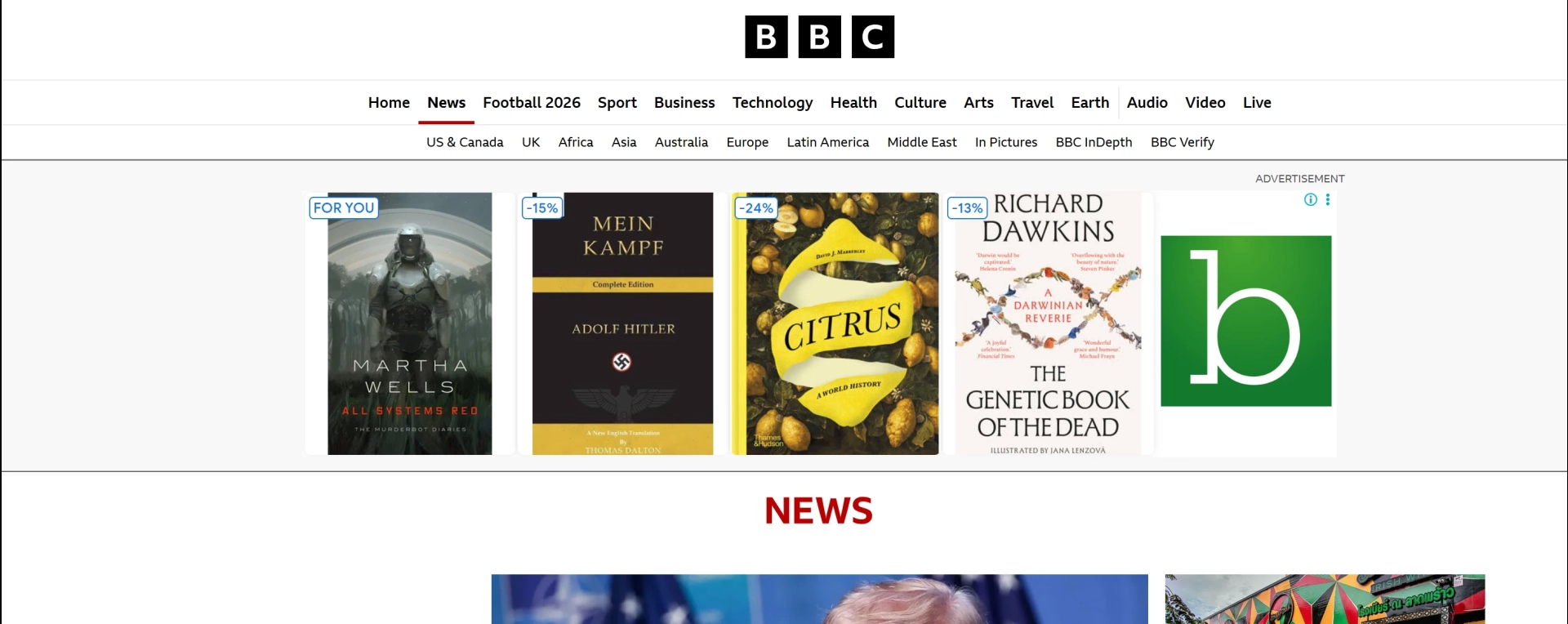This screenshot has width=1568, height=624.
Task: Open the Business section
Action: point(684,103)
